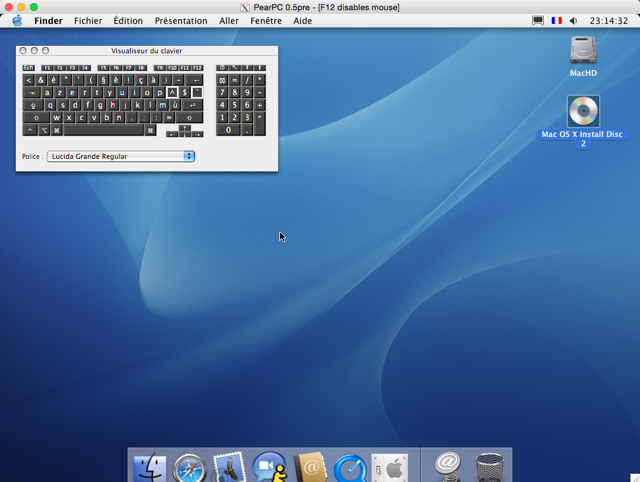Open the Aller menu
This screenshot has width=640, height=482.
coord(229,21)
